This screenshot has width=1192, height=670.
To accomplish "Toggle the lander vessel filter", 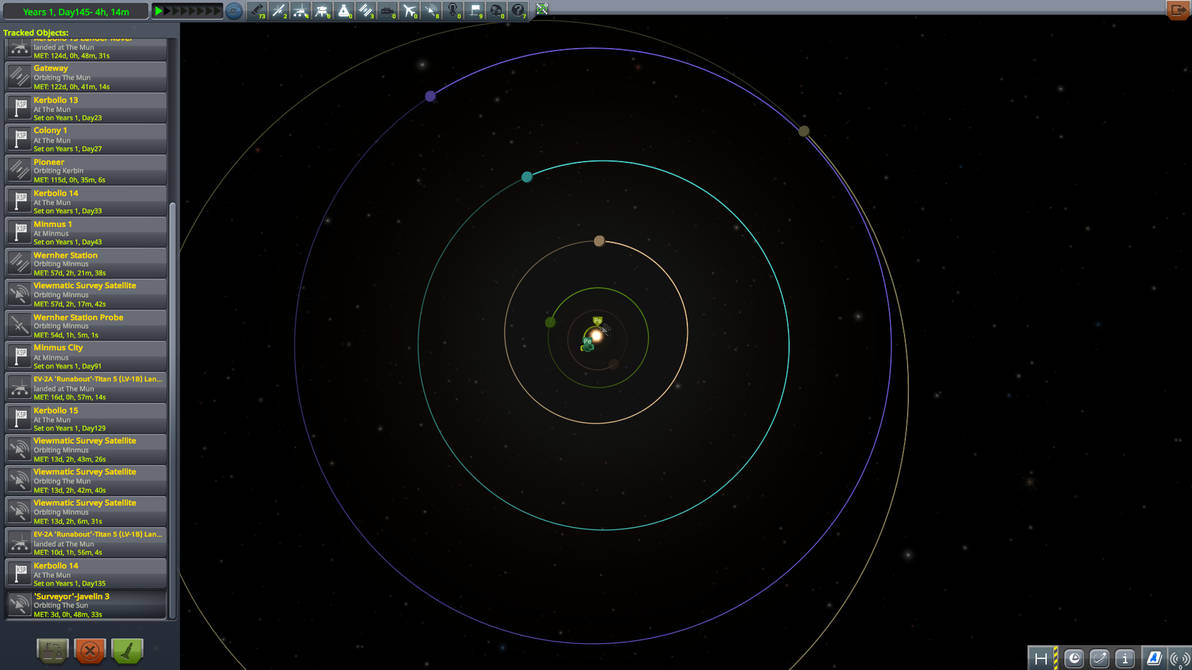I will click(x=322, y=11).
